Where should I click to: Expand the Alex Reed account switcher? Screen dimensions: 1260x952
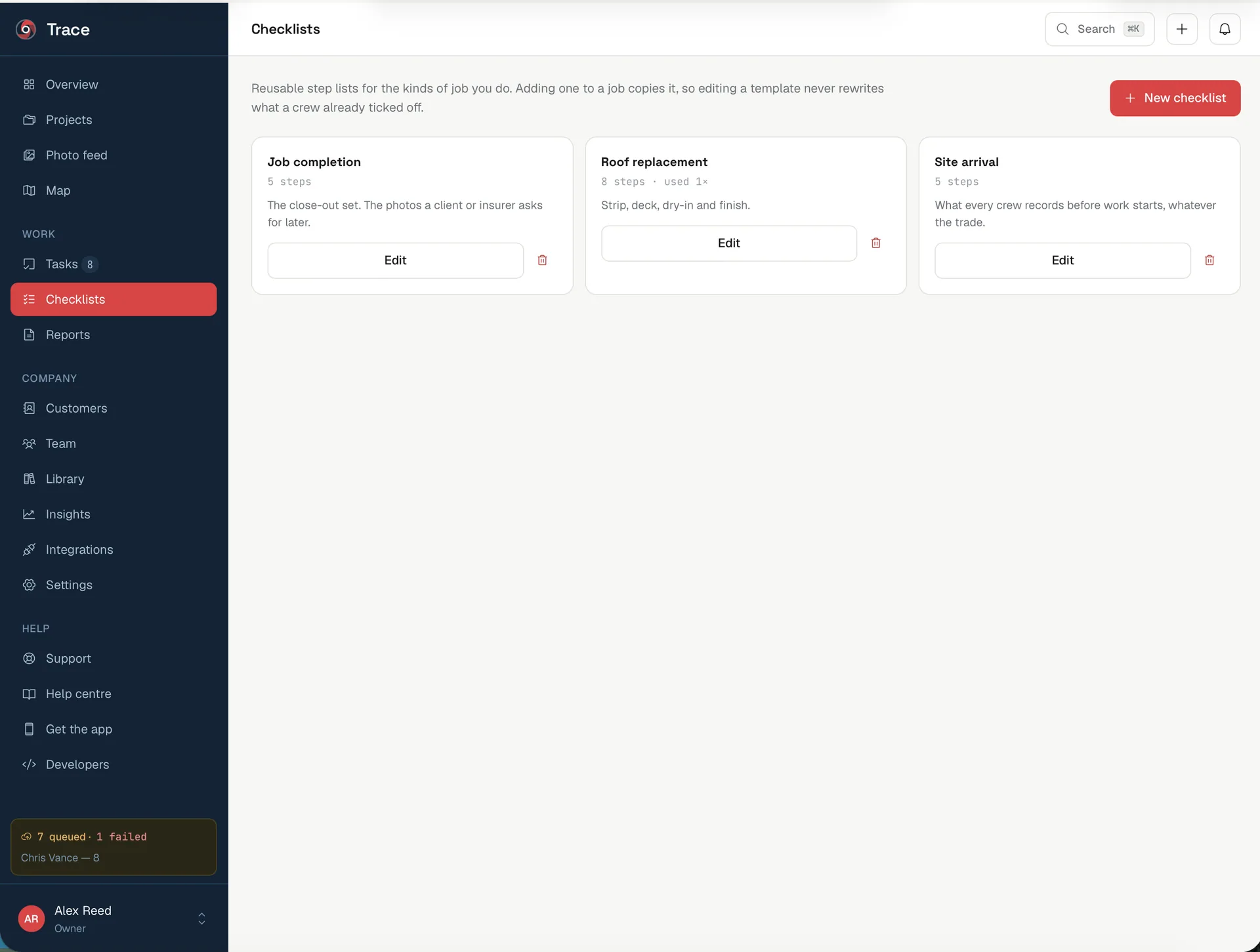pyautogui.click(x=201, y=919)
